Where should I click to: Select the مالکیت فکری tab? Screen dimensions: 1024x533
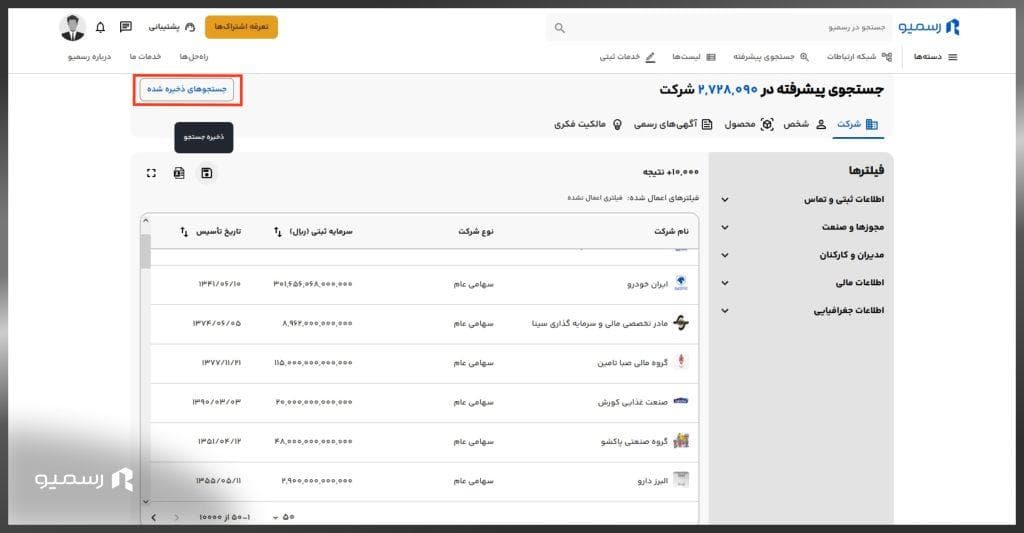pyautogui.click(x=588, y=124)
